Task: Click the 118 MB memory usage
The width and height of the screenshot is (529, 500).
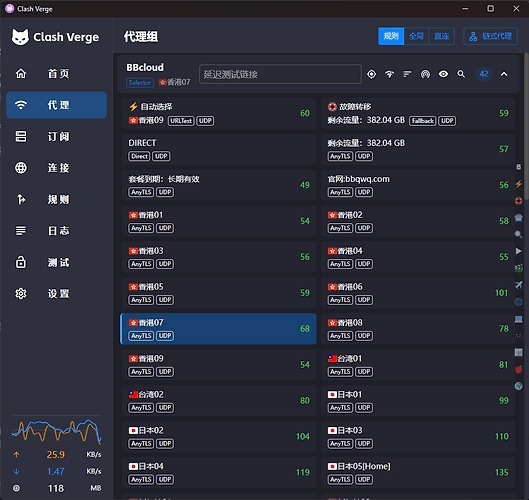Action: 56,488
